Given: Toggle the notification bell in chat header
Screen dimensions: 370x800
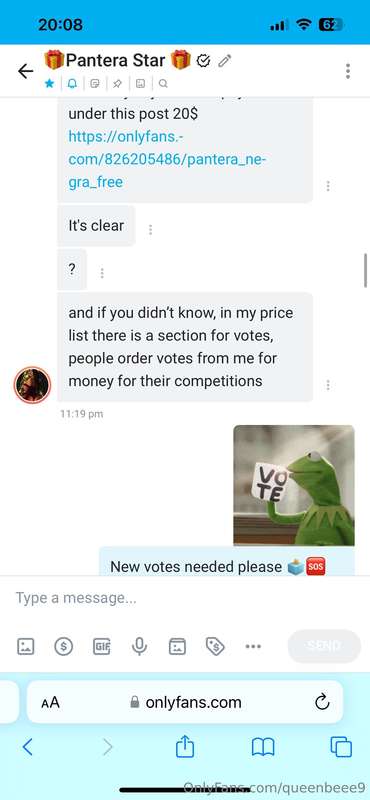Looking at the screenshot, I should 72,84.
